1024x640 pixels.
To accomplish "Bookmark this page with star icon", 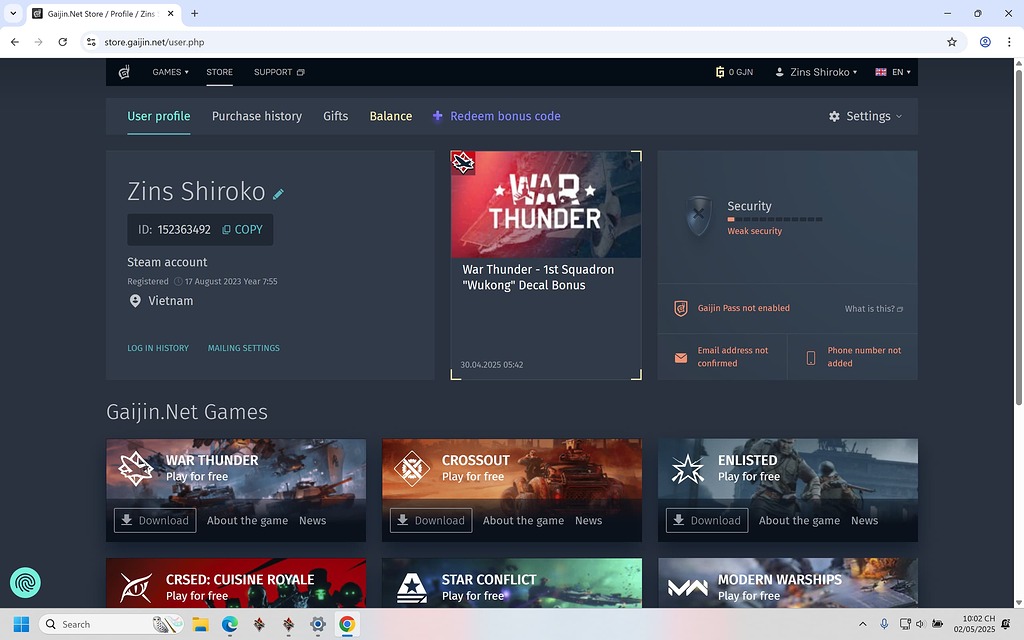I will [x=952, y=42].
